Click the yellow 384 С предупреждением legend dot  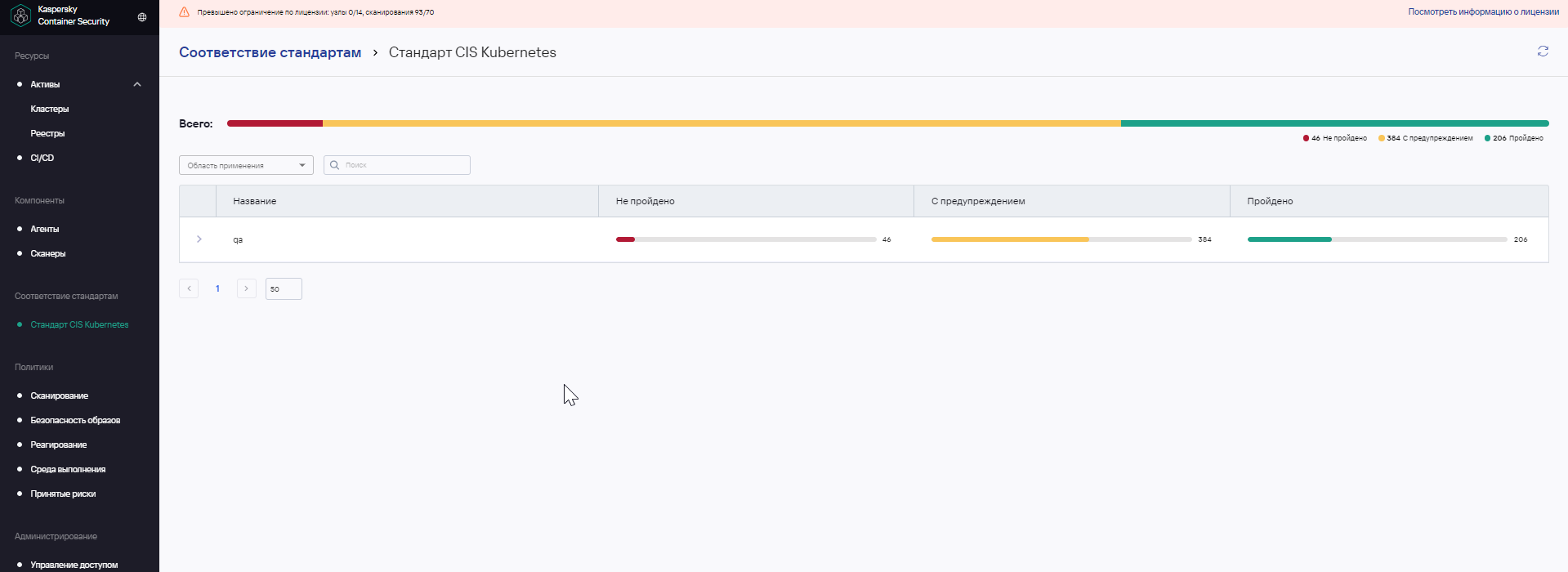(x=1381, y=138)
